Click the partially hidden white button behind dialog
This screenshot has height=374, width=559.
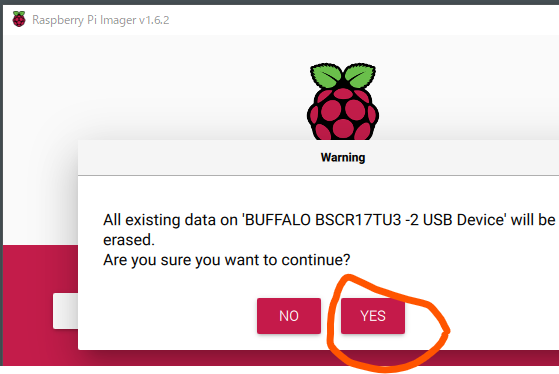(x=66, y=311)
